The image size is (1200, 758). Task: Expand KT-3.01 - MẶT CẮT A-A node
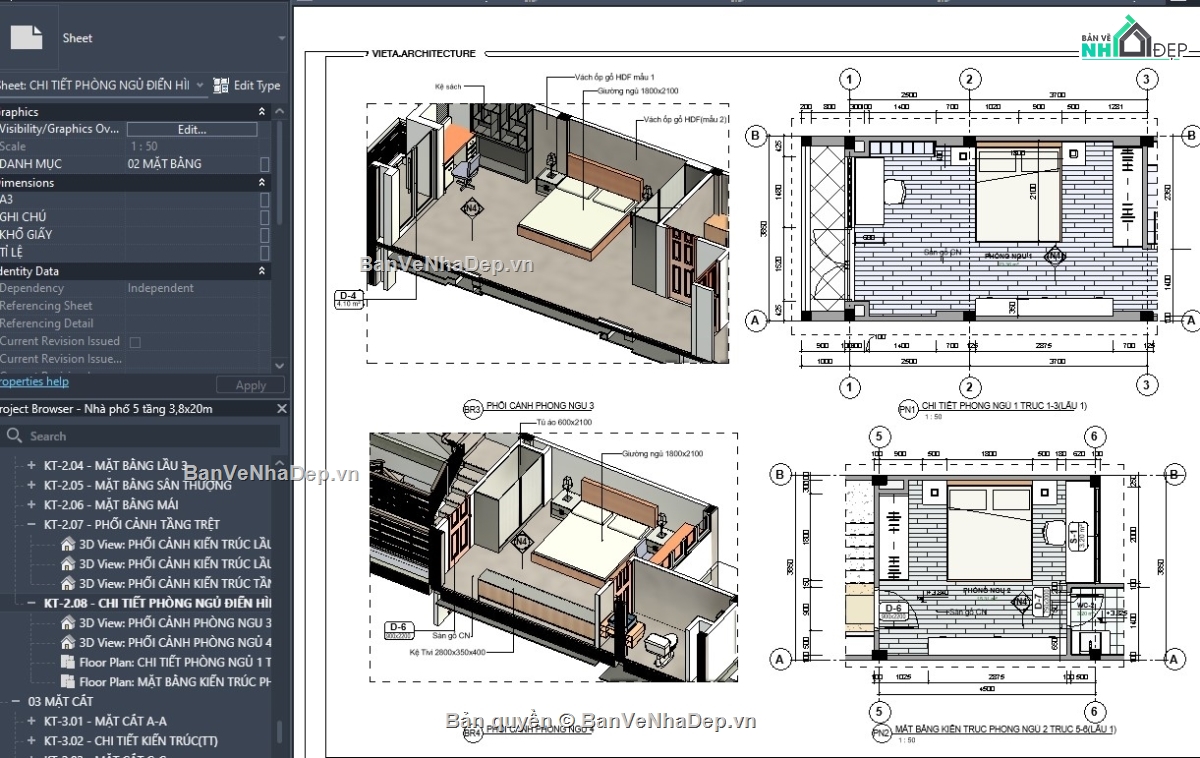[33, 721]
